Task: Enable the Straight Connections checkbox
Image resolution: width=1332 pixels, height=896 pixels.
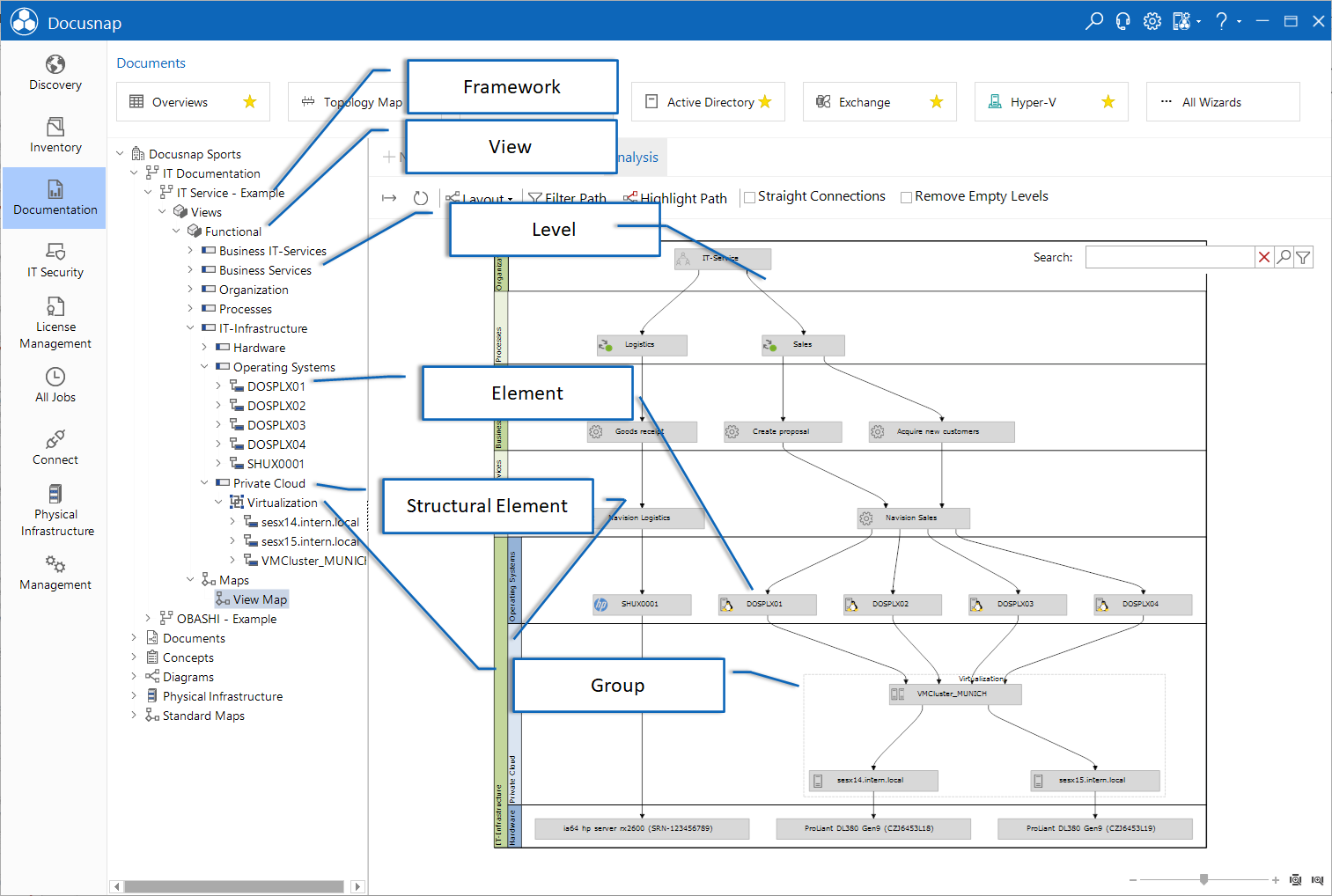Action: coord(749,197)
